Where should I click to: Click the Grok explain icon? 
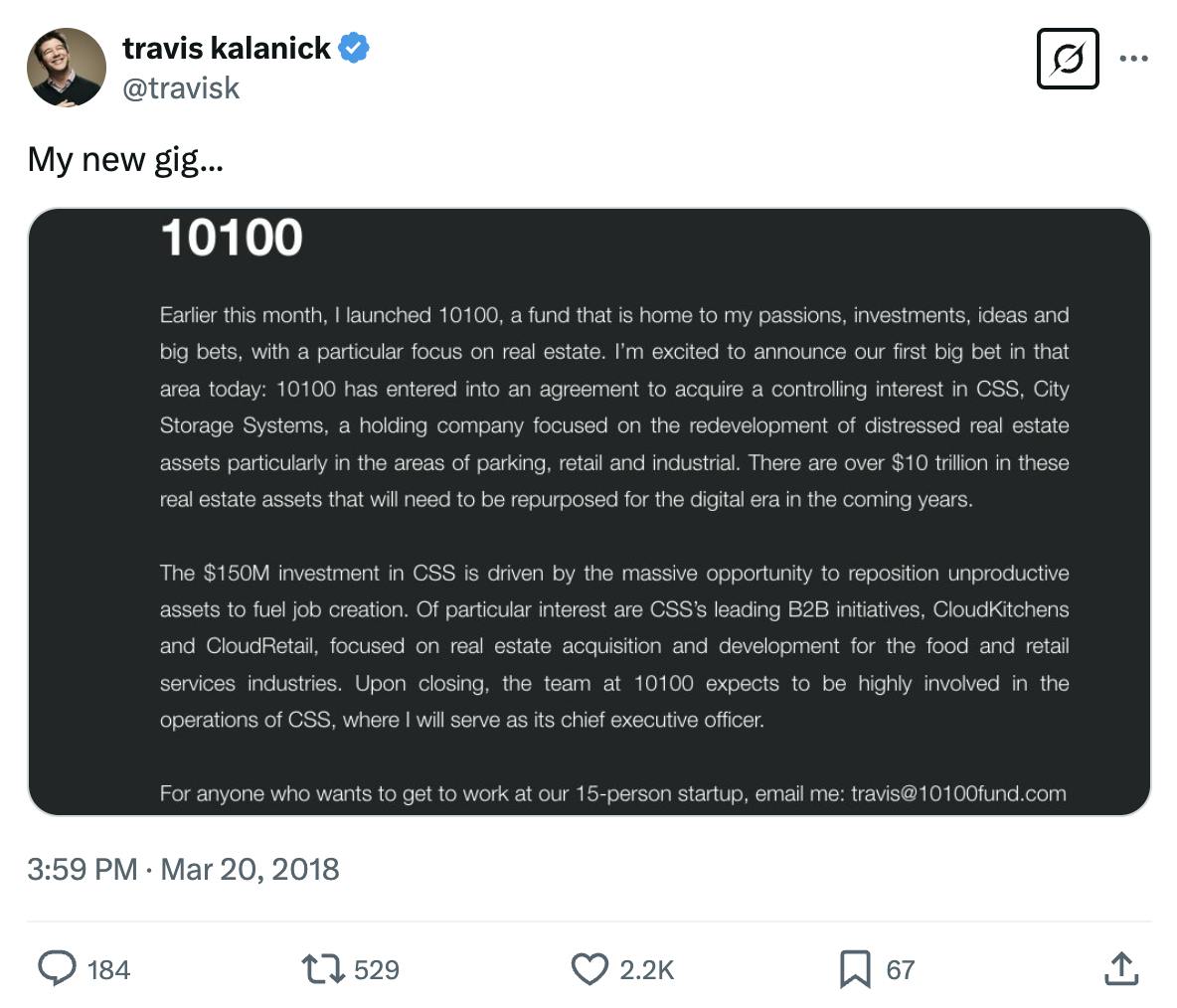pos(1067,59)
